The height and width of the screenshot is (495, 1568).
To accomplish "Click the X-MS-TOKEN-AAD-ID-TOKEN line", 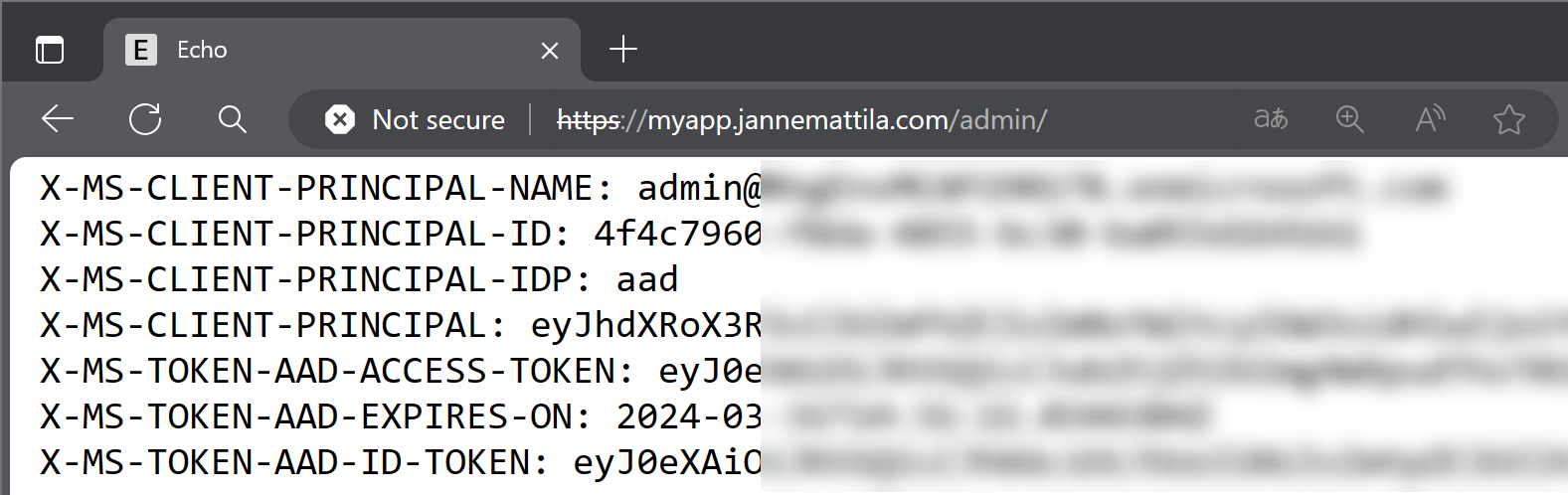I will tap(803, 462).
